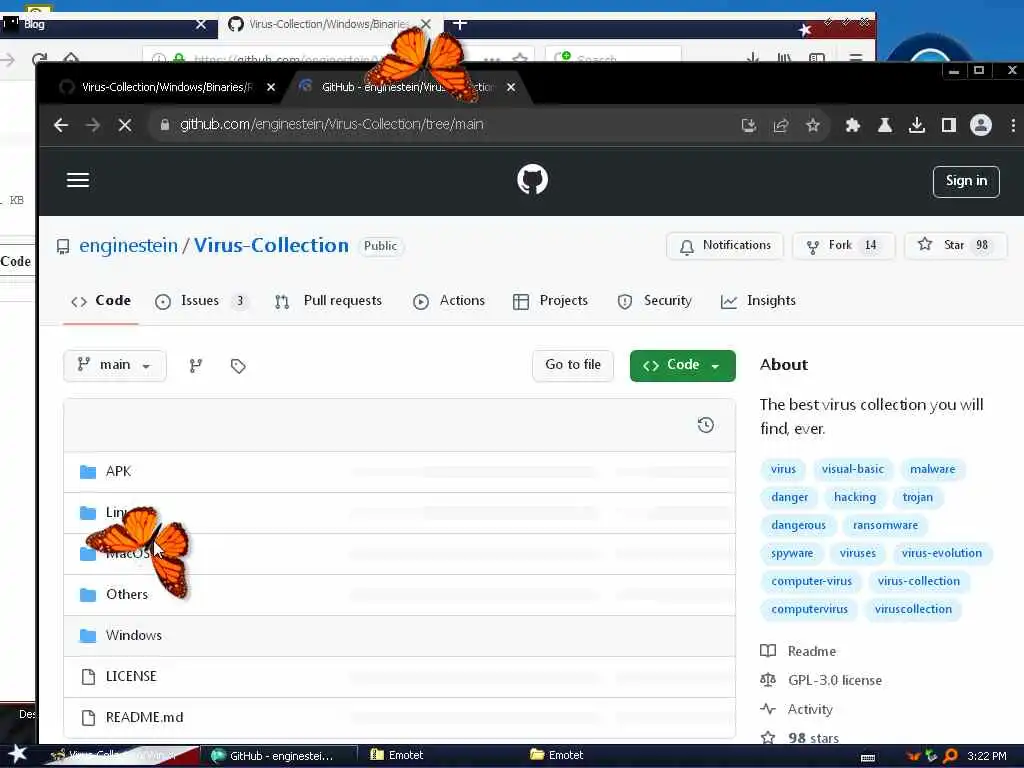This screenshot has width=1024, height=768.
Task: Click the 3:22 PM taskbar clock
Action: (986, 756)
